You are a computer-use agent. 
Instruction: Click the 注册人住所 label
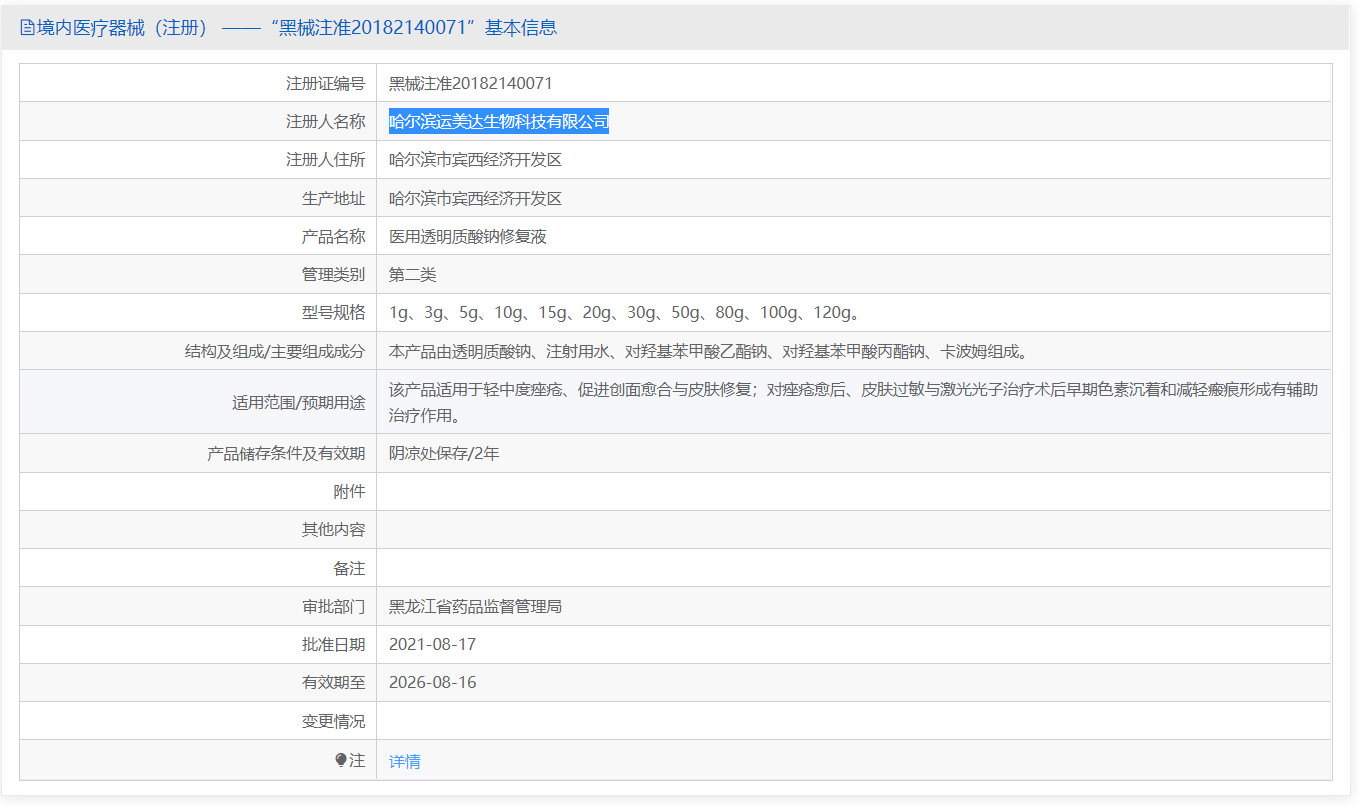[326, 160]
